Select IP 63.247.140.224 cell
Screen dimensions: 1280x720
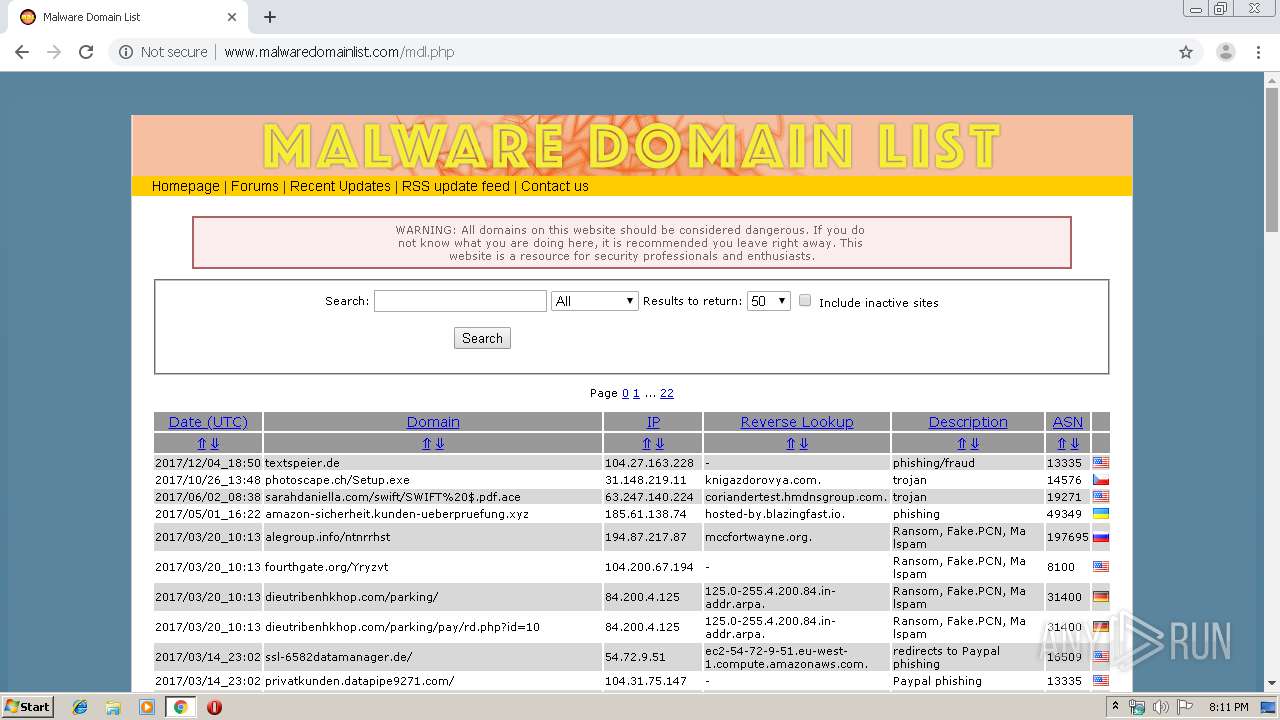(x=653, y=497)
